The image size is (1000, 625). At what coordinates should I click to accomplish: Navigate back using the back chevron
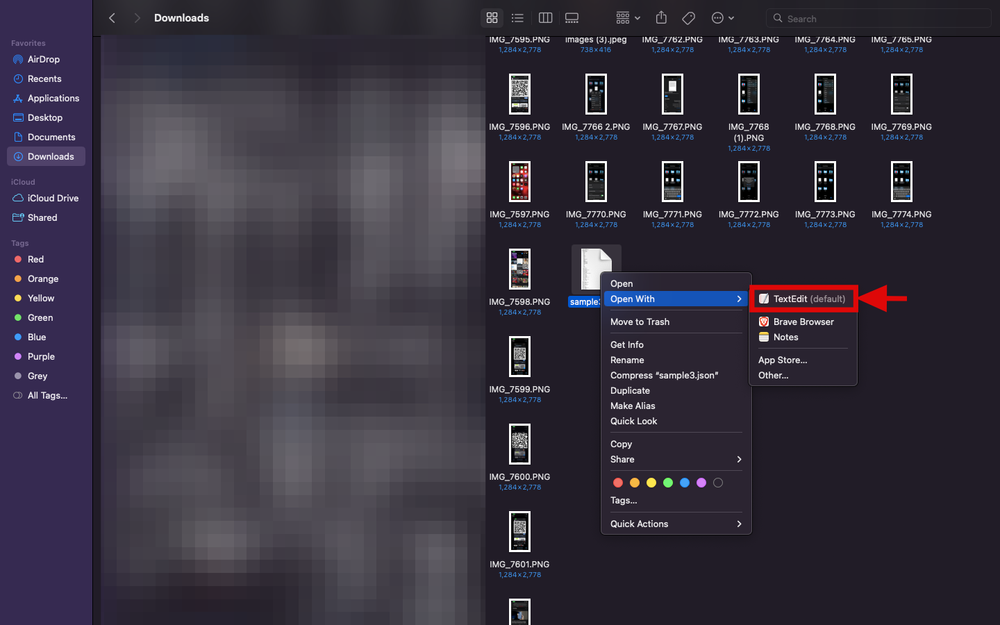tap(111, 17)
